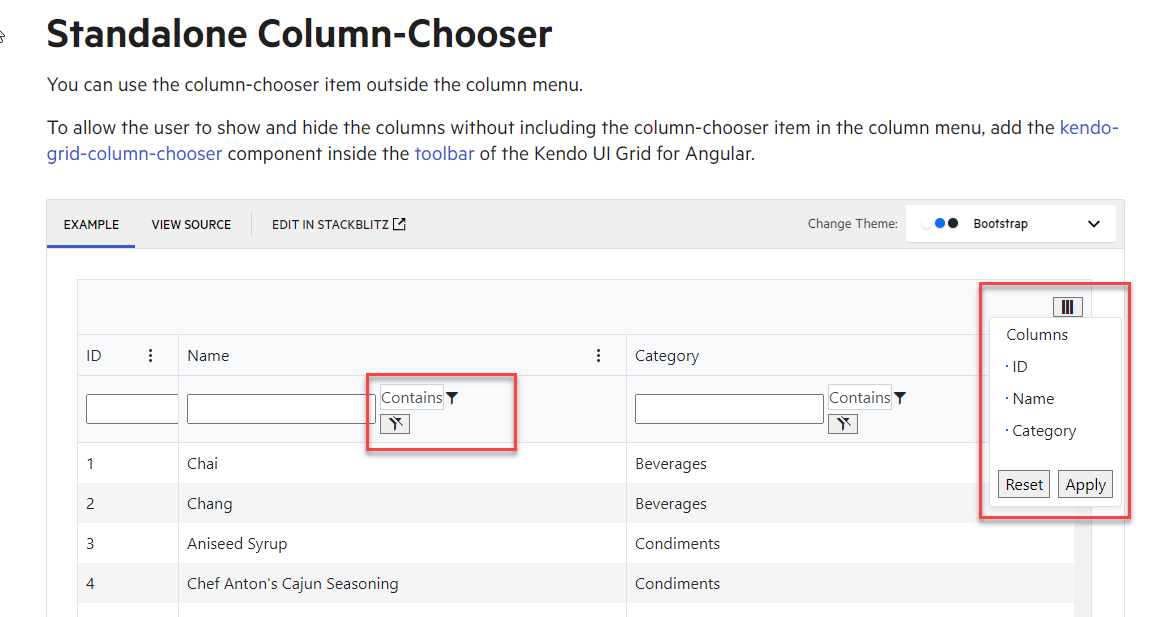Clear the Category column filter
1172x617 pixels.
tap(843, 424)
